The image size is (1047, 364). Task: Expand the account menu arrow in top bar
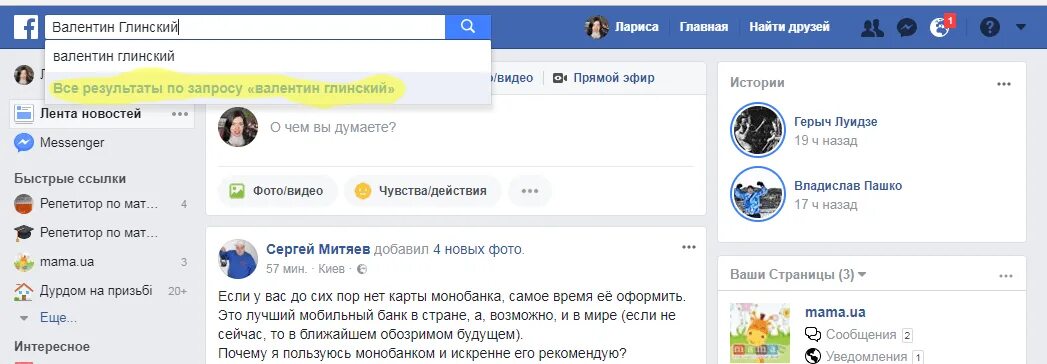[x=1020, y=27]
